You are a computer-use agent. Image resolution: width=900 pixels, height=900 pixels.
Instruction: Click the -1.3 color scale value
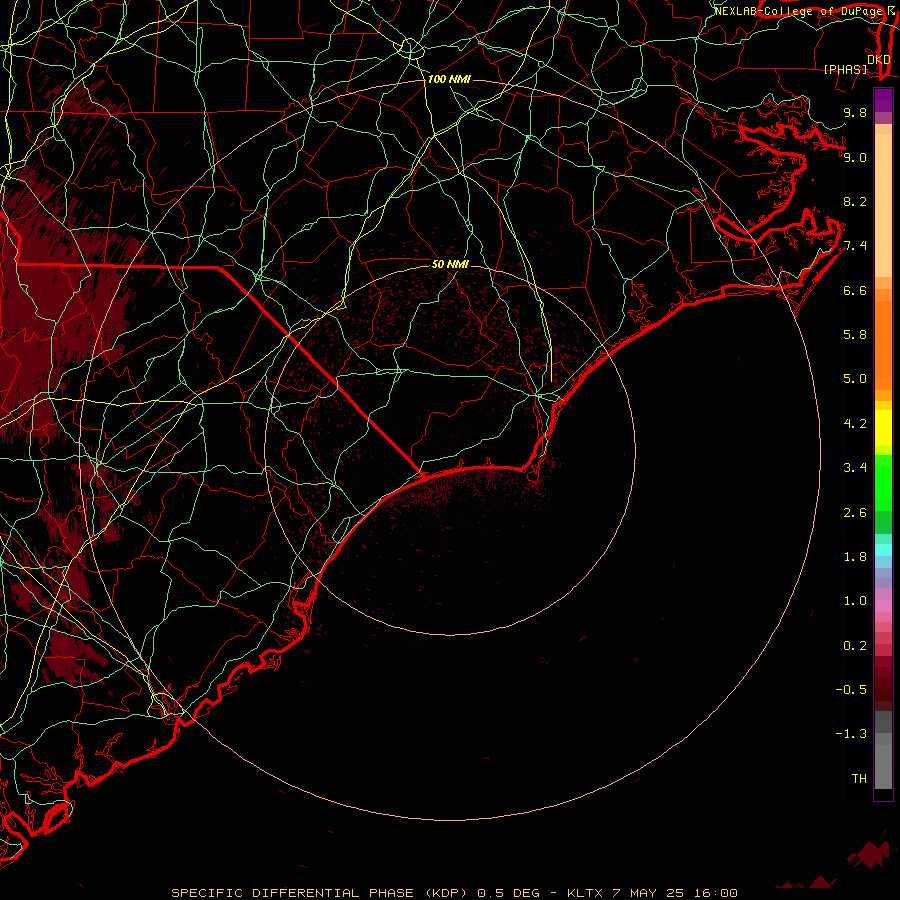pyautogui.click(x=851, y=734)
